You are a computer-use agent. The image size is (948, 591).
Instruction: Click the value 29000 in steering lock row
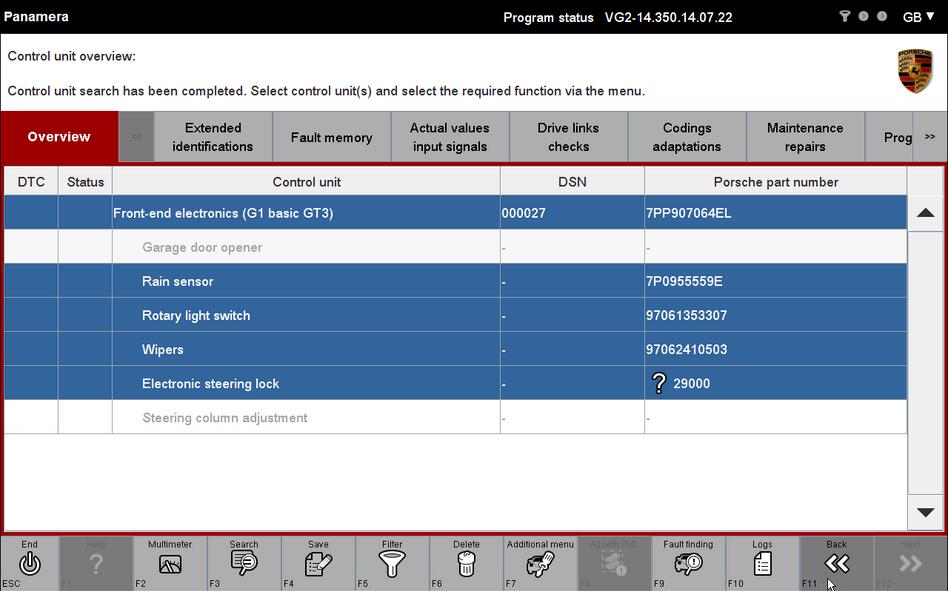[692, 383]
